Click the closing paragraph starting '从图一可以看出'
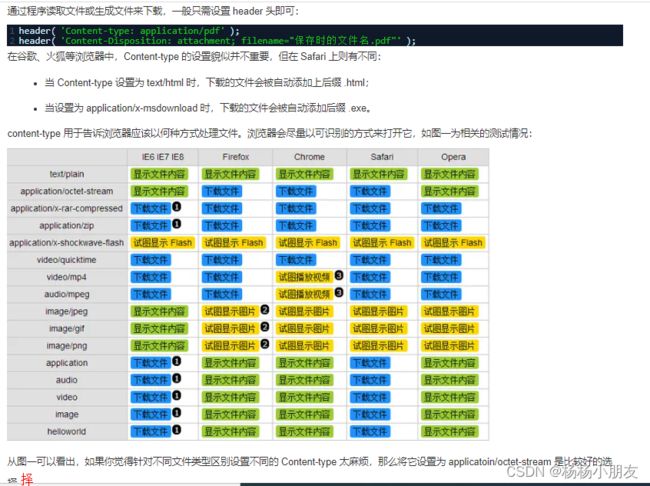This screenshot has width=650, height=486. (310, 469)
